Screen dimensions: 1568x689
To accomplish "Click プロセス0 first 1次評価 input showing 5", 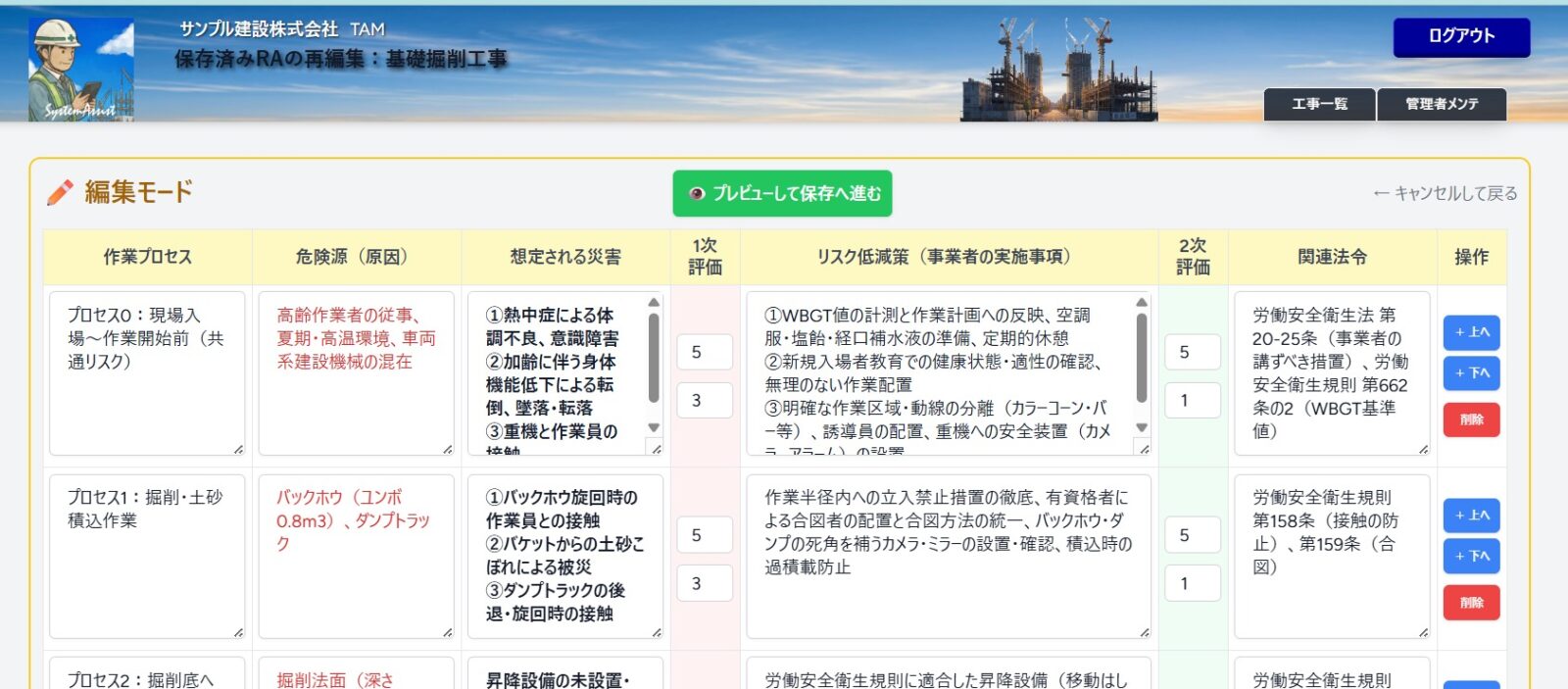I will [705, 352].
